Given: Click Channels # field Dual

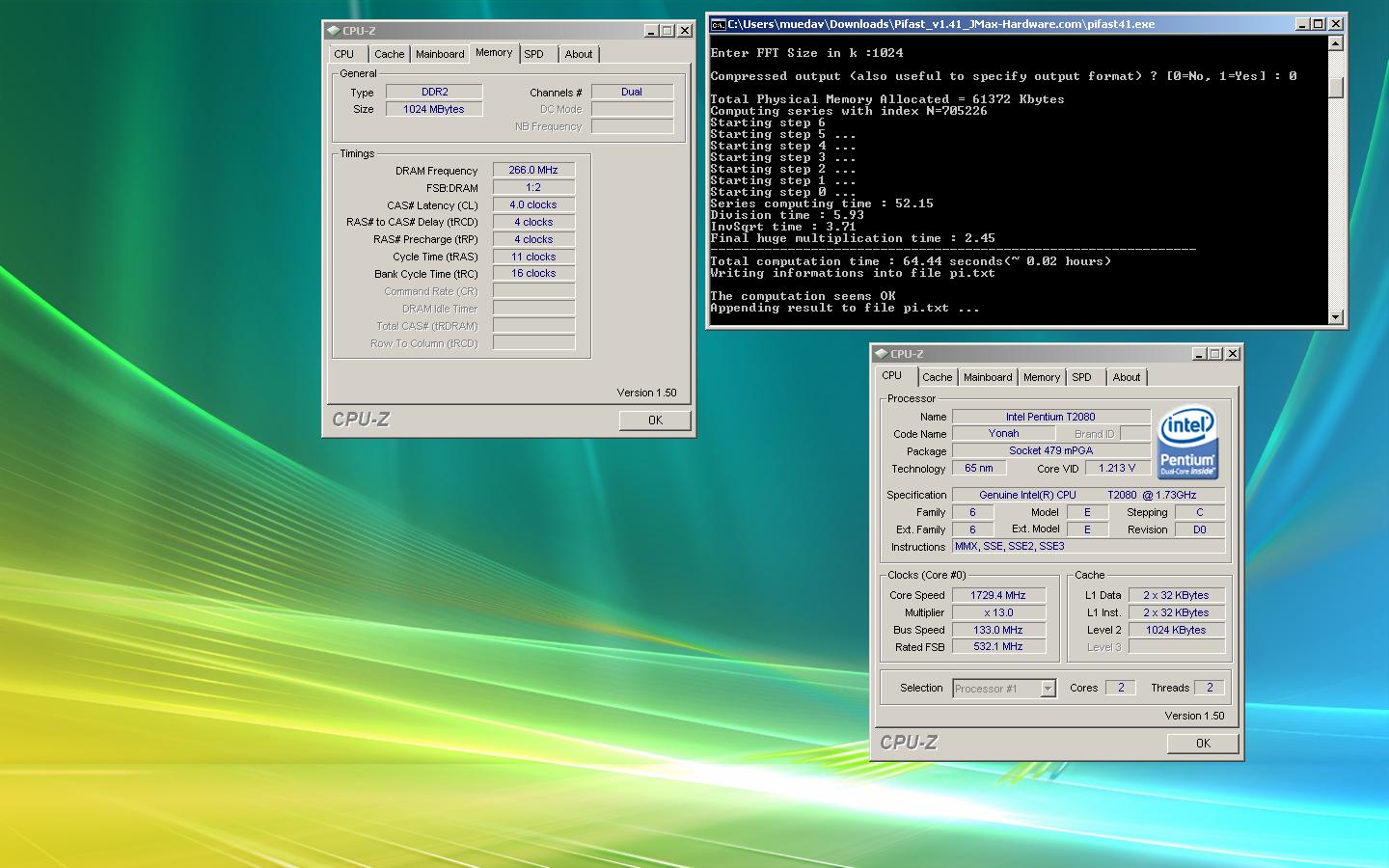Looking at the screenshot, I should 632,92.
